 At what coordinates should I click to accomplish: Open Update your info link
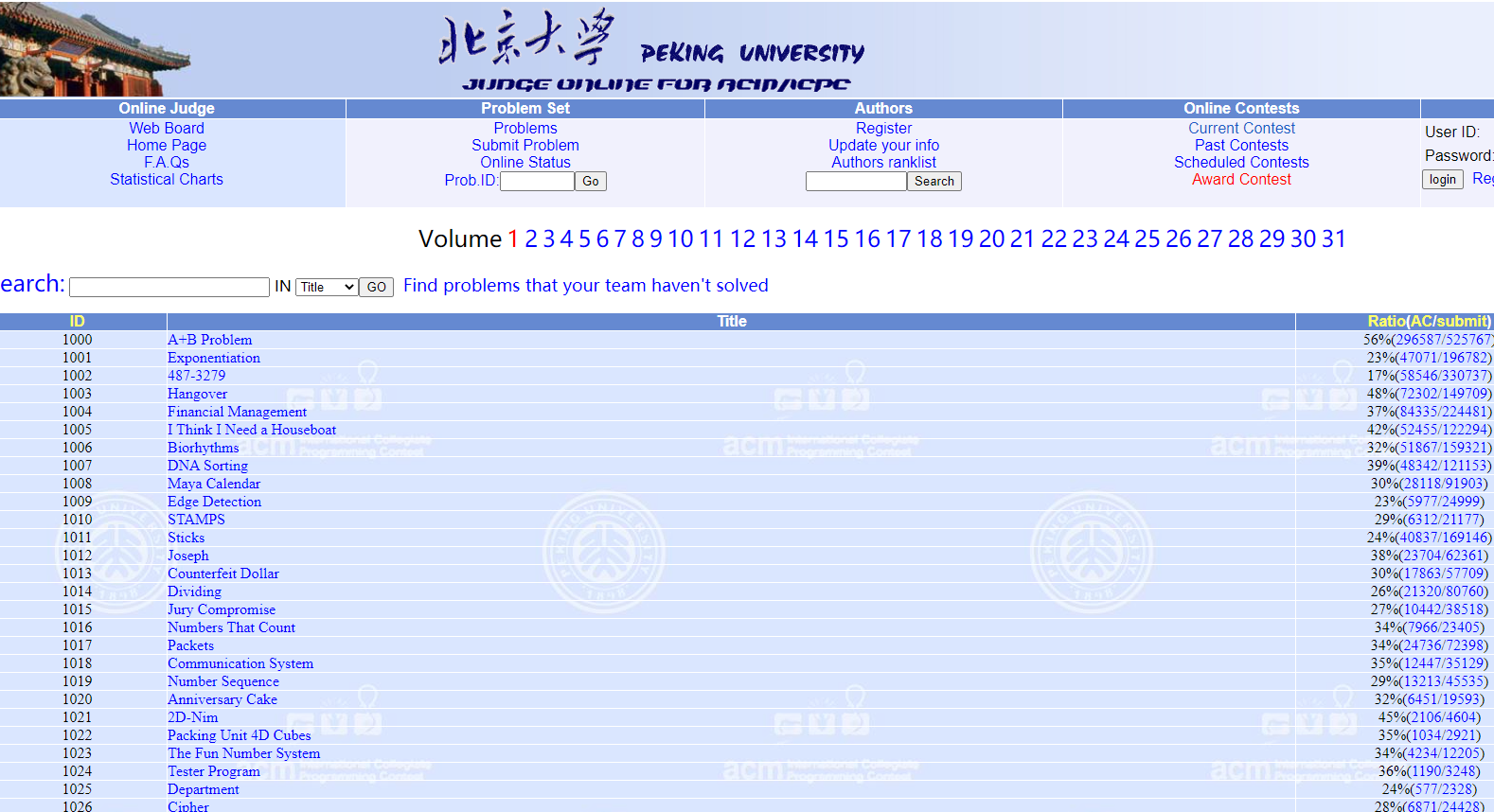coord(884,145)
